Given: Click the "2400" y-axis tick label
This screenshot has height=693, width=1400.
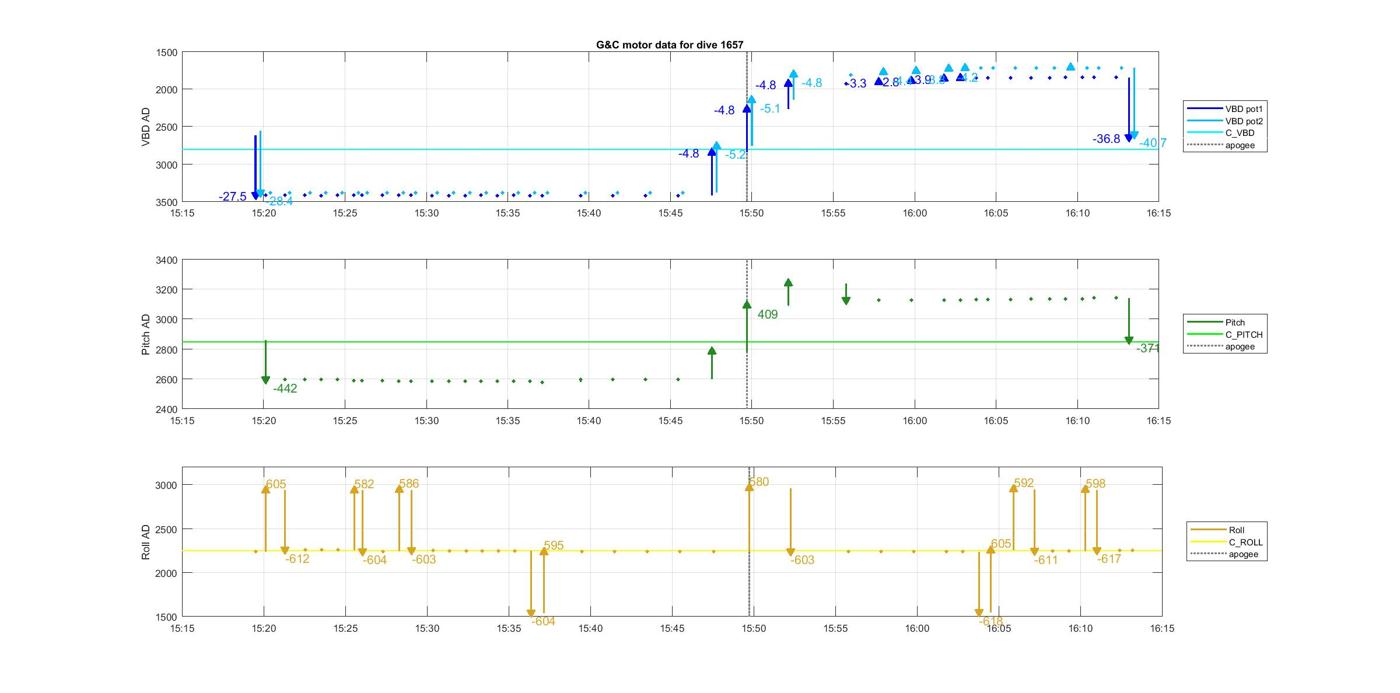Looking at the screenshot, I should [x=167, y=410].
